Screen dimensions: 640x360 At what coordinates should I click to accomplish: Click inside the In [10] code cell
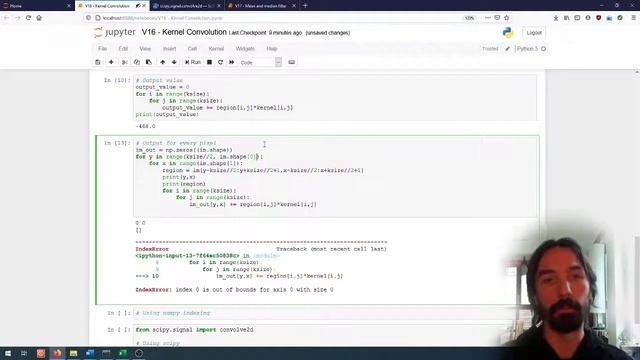335,97
